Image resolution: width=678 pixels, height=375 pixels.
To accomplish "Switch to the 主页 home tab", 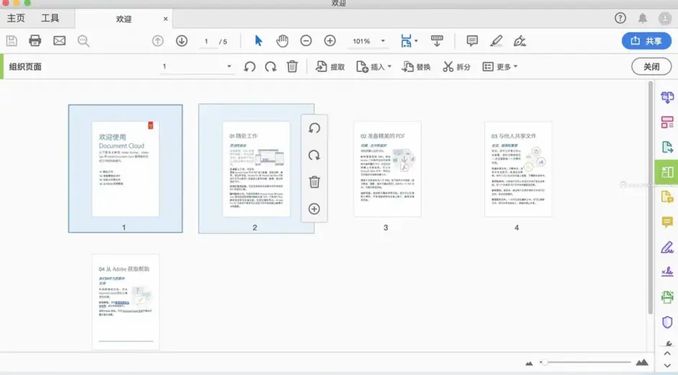I will 16,18.
